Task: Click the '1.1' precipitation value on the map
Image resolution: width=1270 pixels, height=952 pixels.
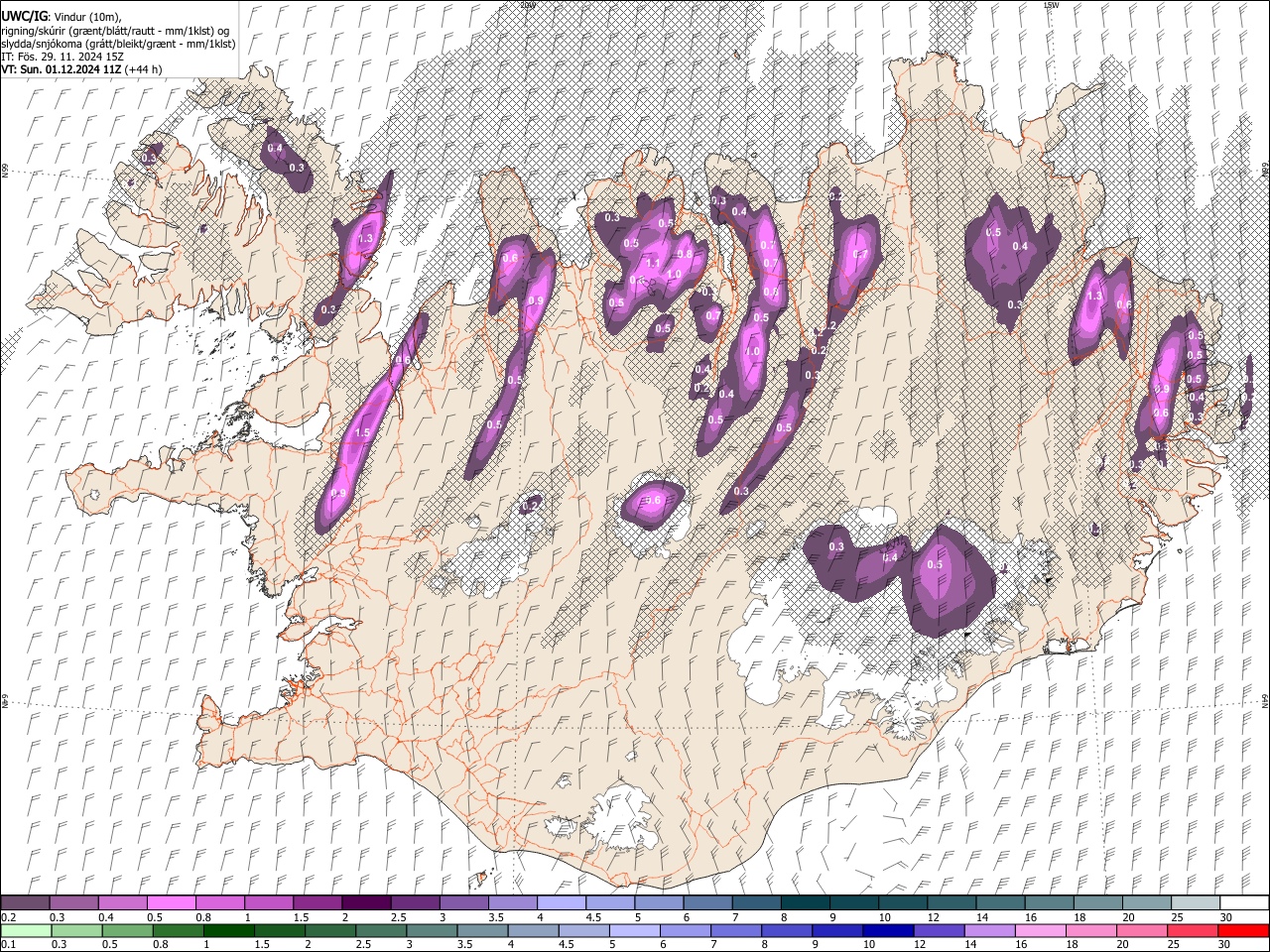Action: [x=653, y=264]
